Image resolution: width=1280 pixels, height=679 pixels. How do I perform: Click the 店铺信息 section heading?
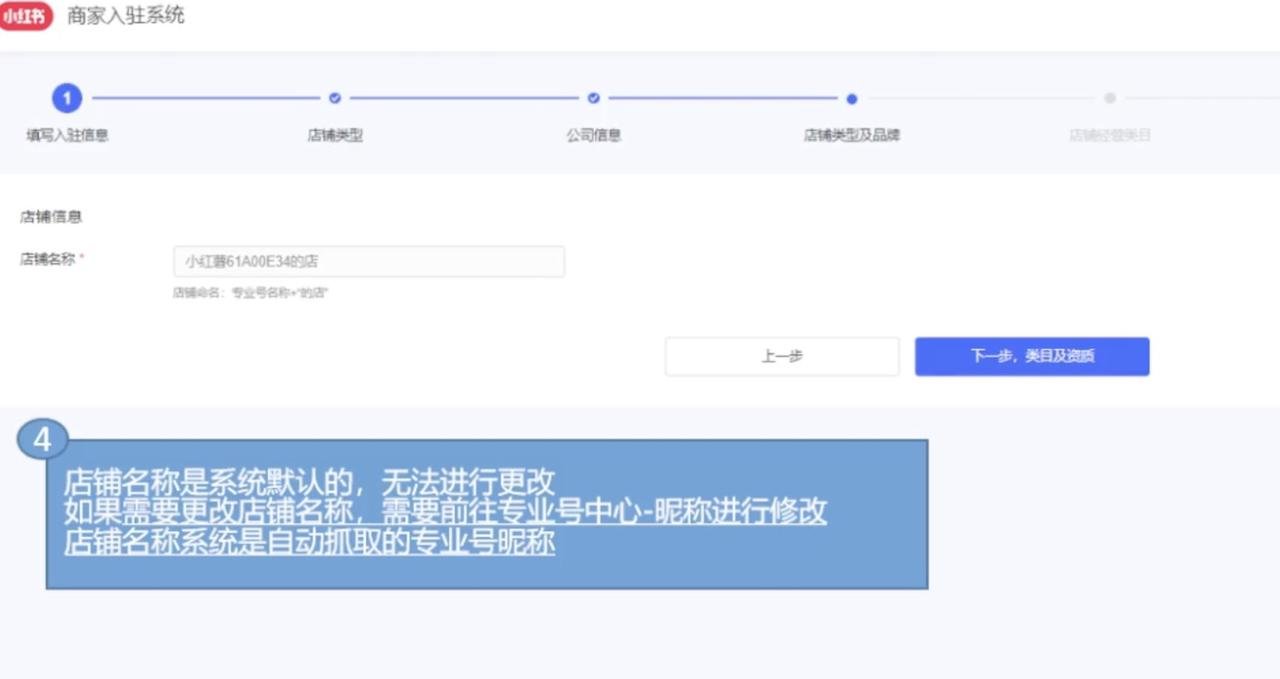point(51,217)
